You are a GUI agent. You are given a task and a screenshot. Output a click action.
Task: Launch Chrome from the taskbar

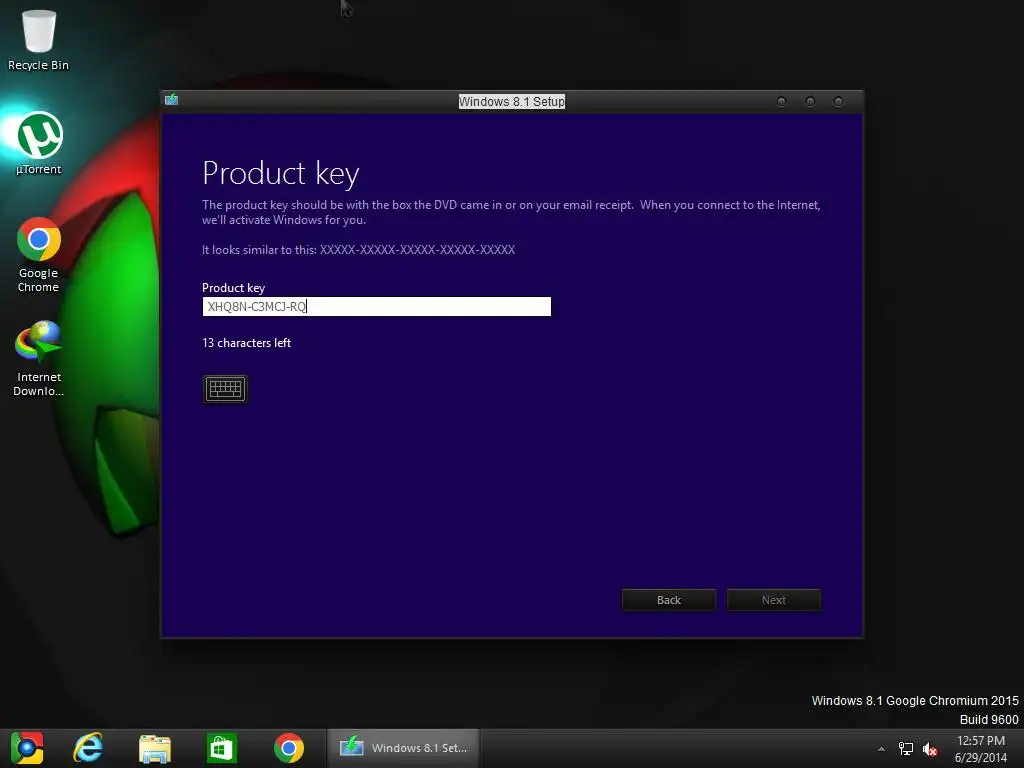[x=289, y=748]
